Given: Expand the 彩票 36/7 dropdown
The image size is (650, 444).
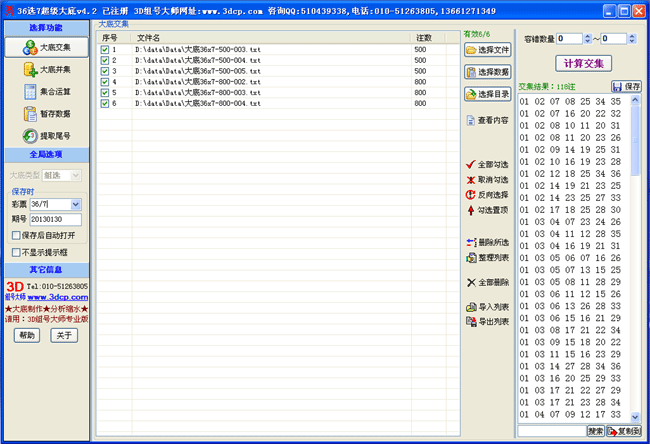Looking at the screenshot, I should pos(75,204).
